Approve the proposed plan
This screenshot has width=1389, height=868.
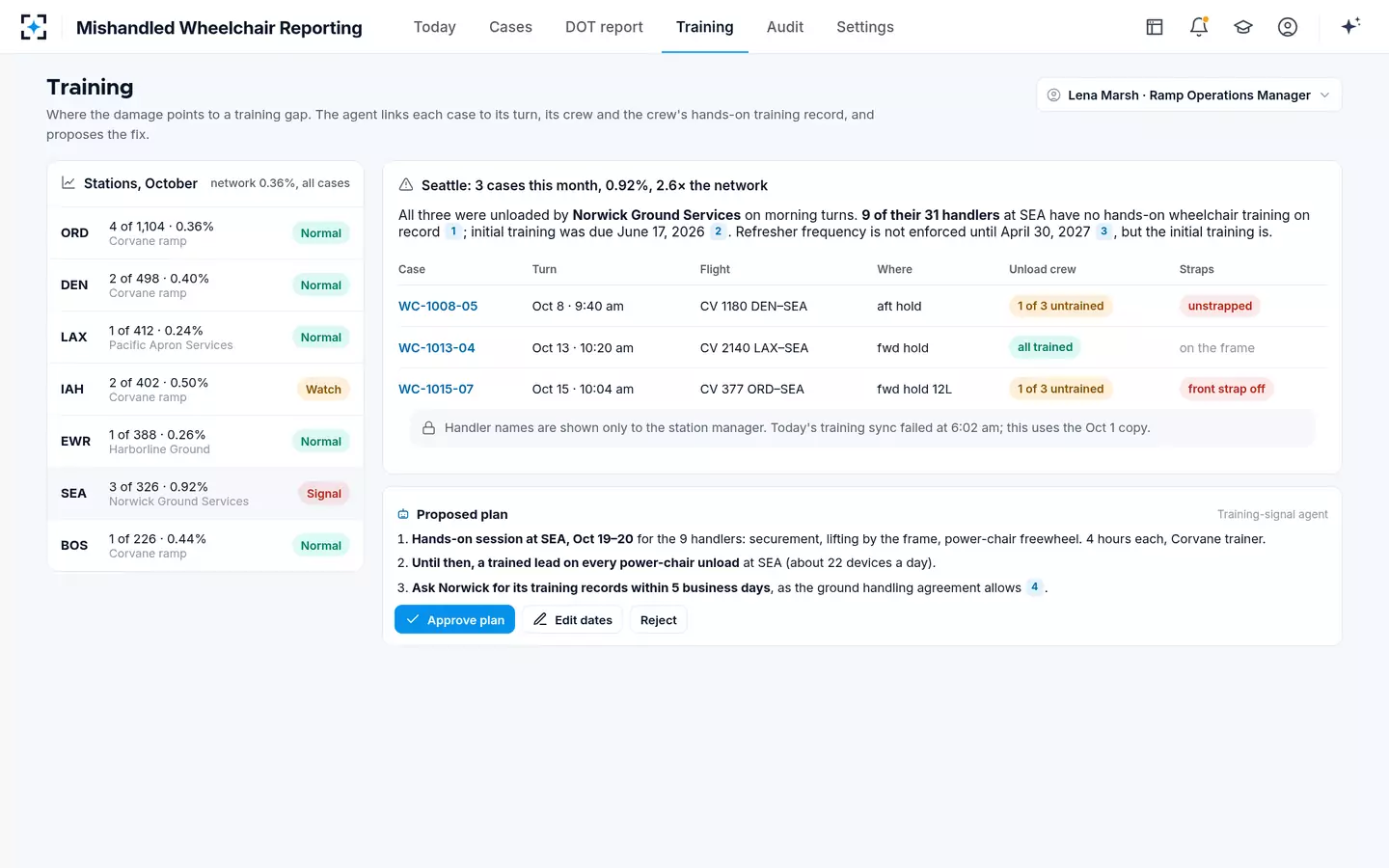(454, 619)
